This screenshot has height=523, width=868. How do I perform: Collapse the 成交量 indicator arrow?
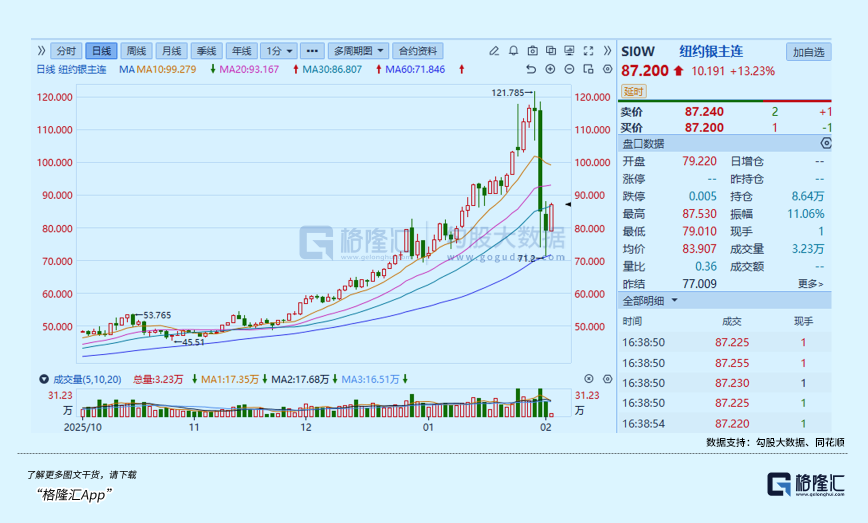pyautogui.click(x=43, y=379)
